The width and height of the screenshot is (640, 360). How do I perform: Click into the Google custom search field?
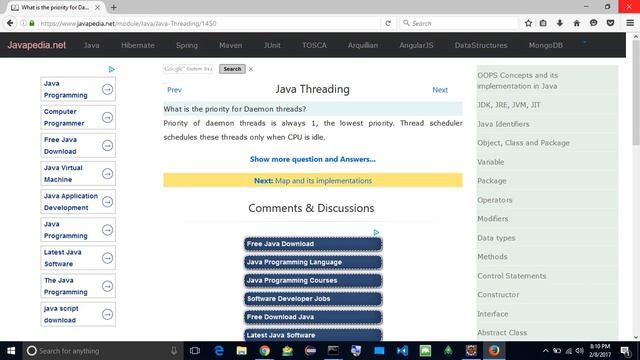coord(188,69)
